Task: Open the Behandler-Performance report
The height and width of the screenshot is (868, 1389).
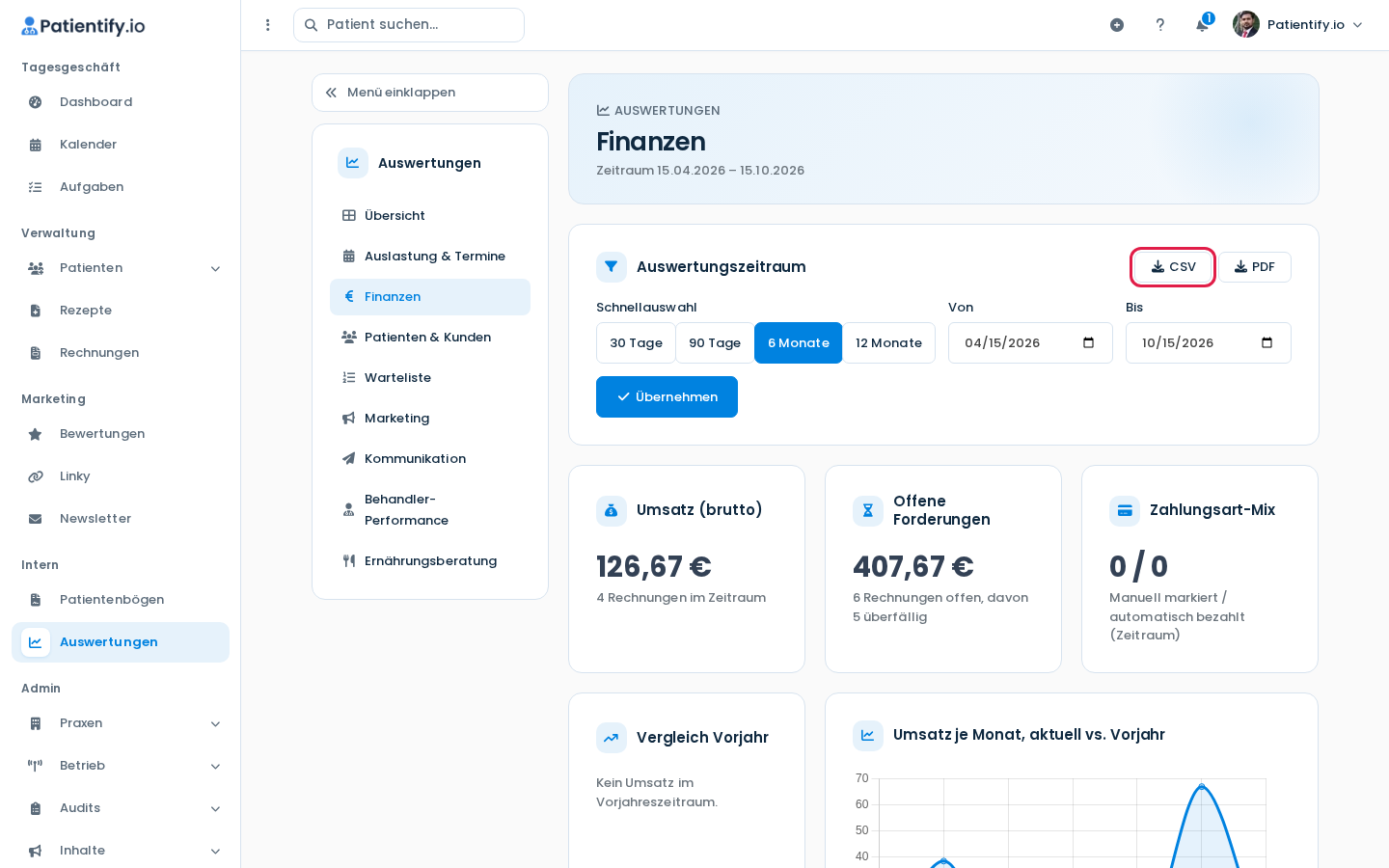Action: click(430, 510)
